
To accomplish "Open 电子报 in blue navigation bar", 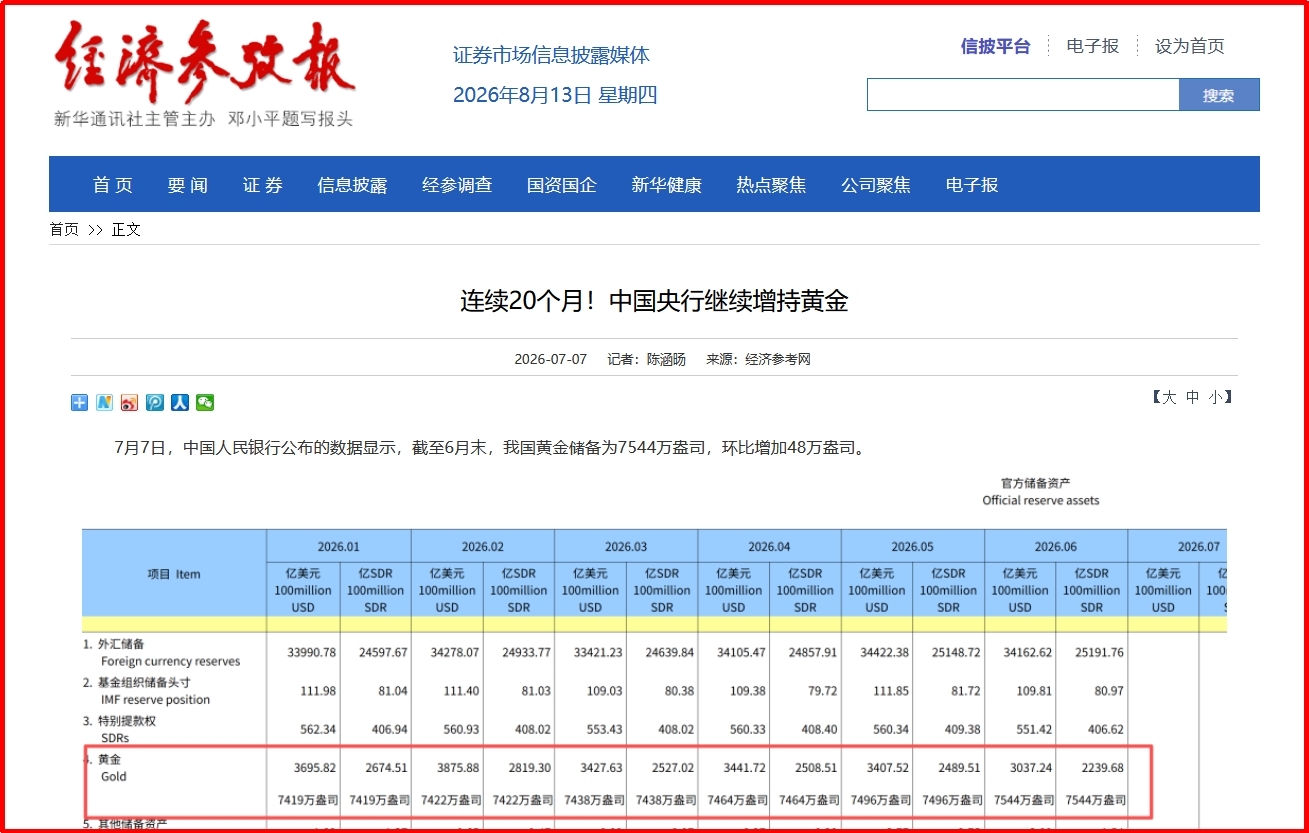I will coord(972,185).
